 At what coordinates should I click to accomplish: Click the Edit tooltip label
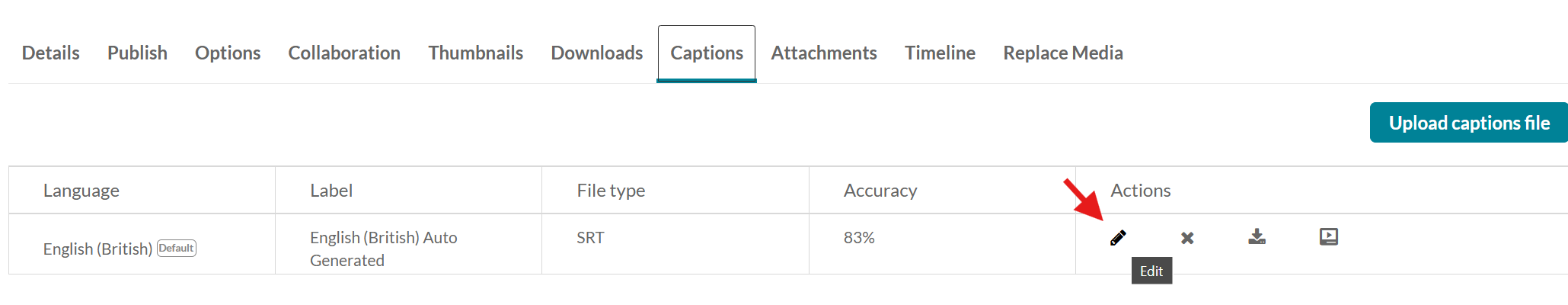tap(1151, 271)
